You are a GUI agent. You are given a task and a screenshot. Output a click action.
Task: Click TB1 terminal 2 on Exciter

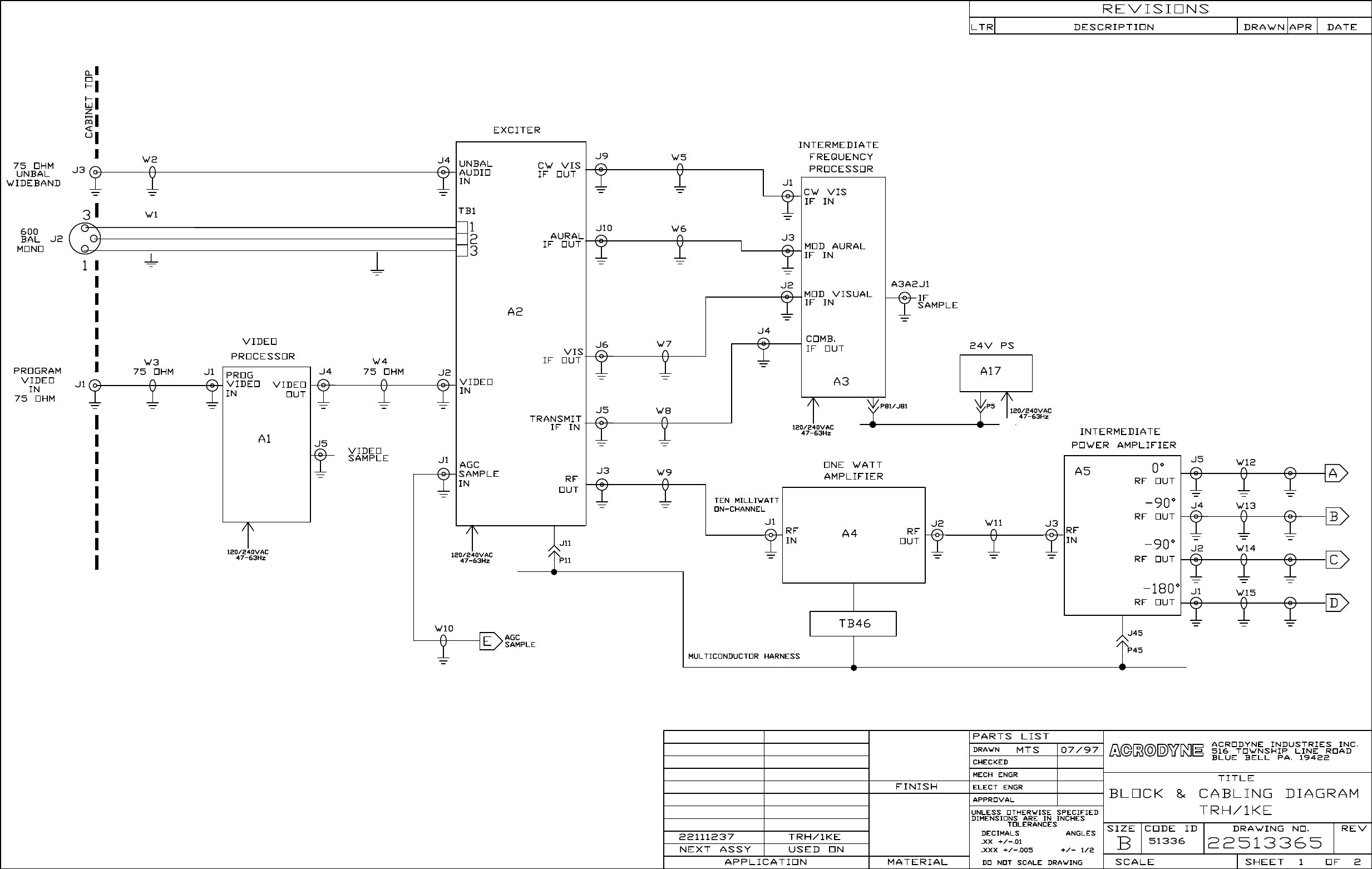click(x=462, y=239)
